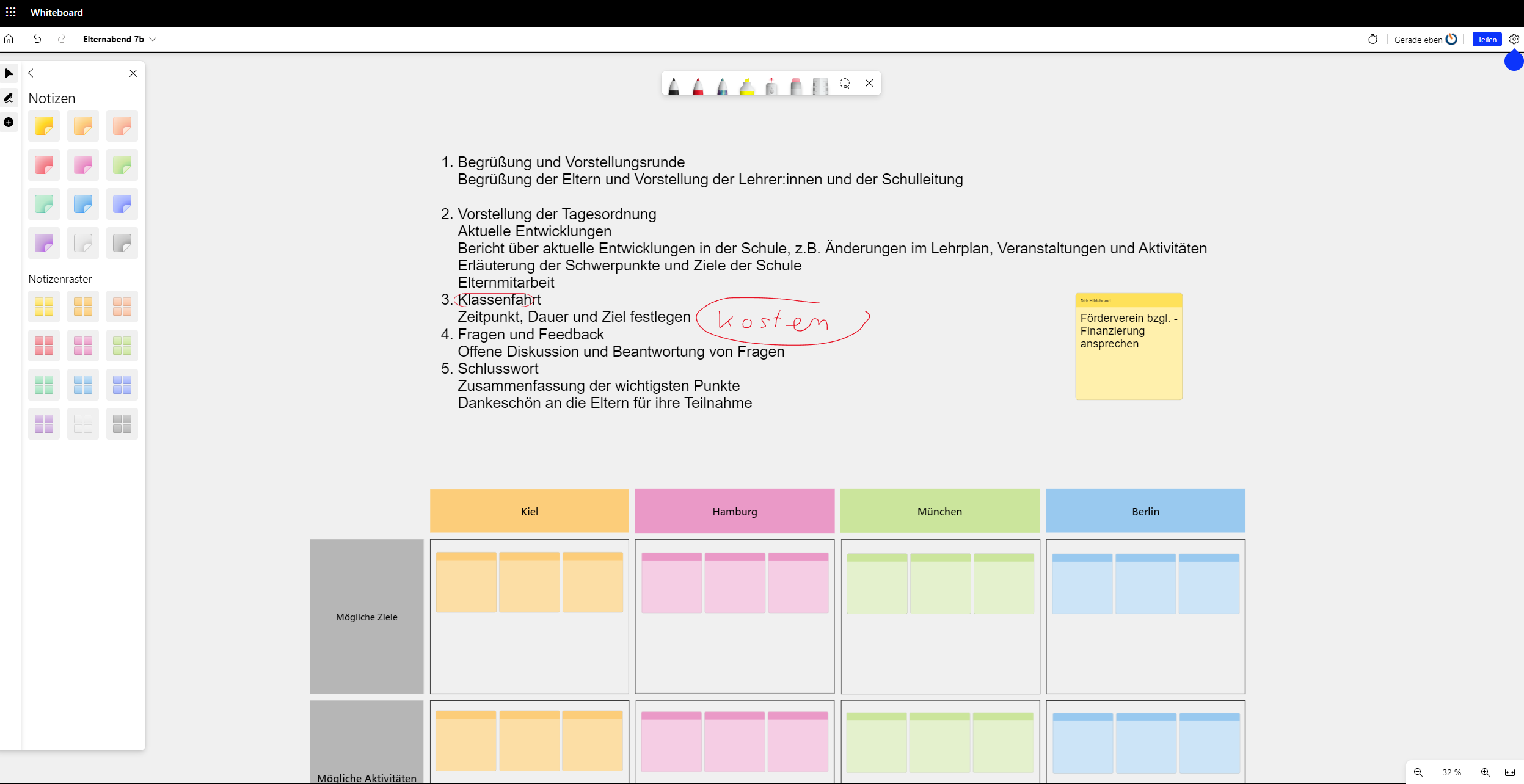Image resolution: width=1524 pixels, height=784 pixels.
Task: Expand the Elternabend 7b board name dropdown
Action: (x=153, y=39)
